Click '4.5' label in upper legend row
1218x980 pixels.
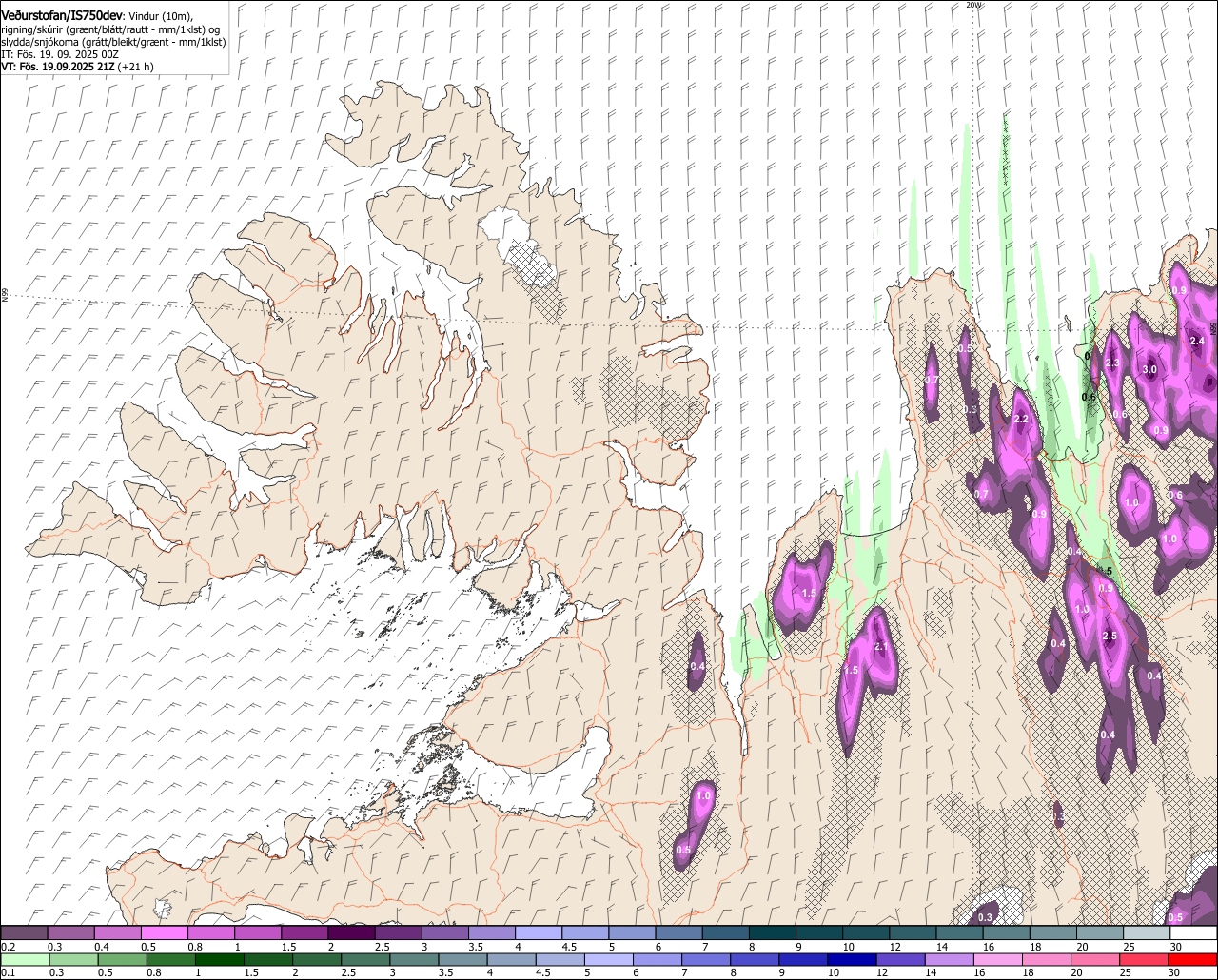click(x=568, y=947)
